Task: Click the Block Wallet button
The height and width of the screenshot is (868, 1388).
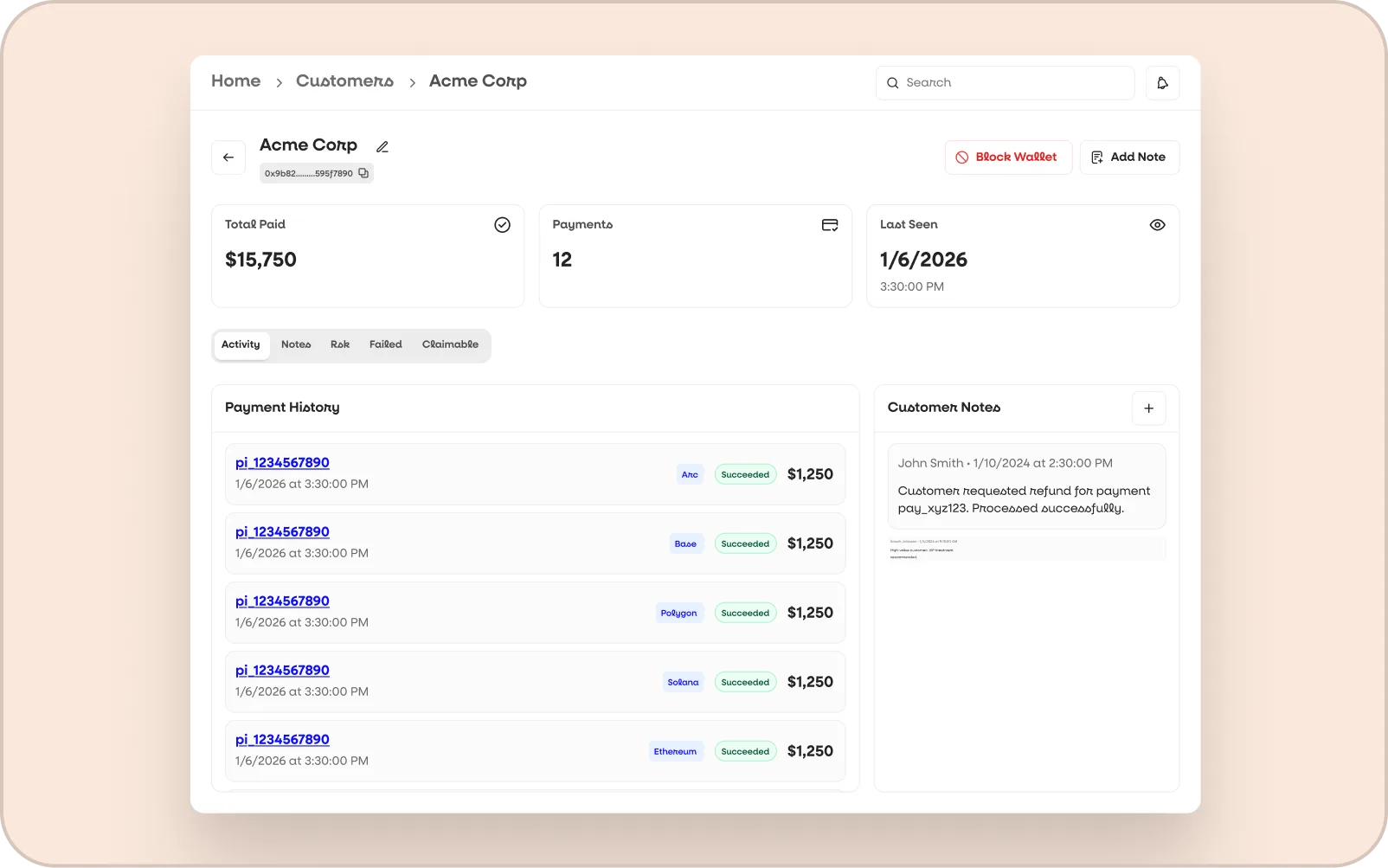Action: (1008, 158)
